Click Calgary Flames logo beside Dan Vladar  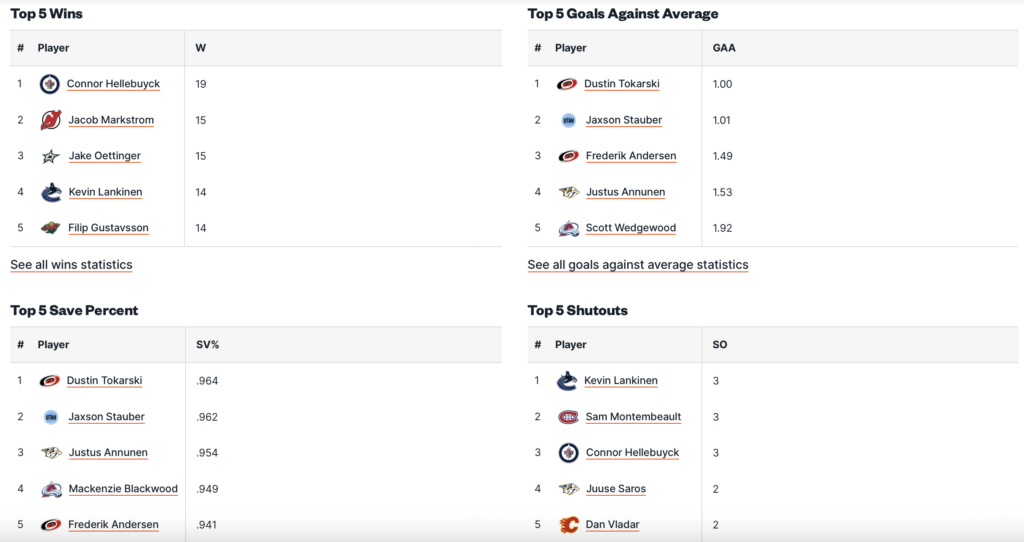point(568,525)
